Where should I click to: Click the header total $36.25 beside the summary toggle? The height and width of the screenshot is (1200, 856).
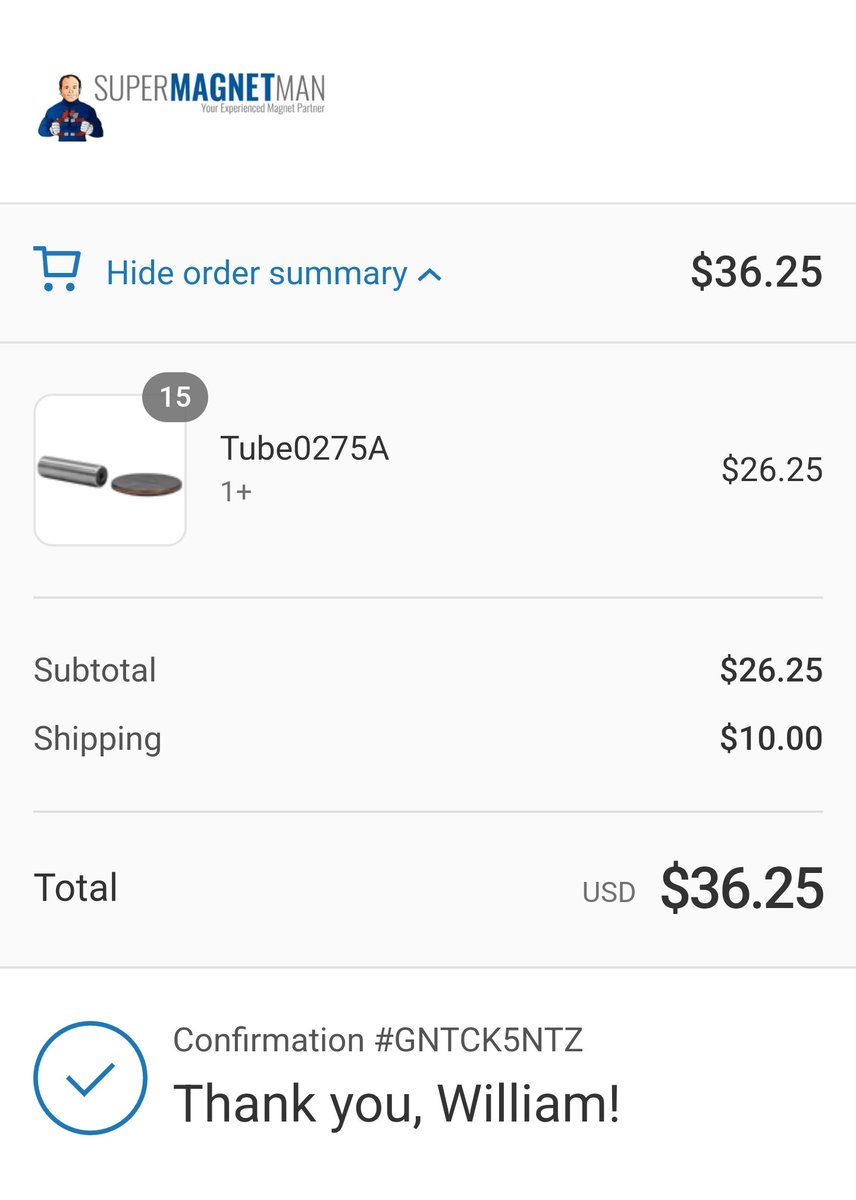tap(756, 272)
